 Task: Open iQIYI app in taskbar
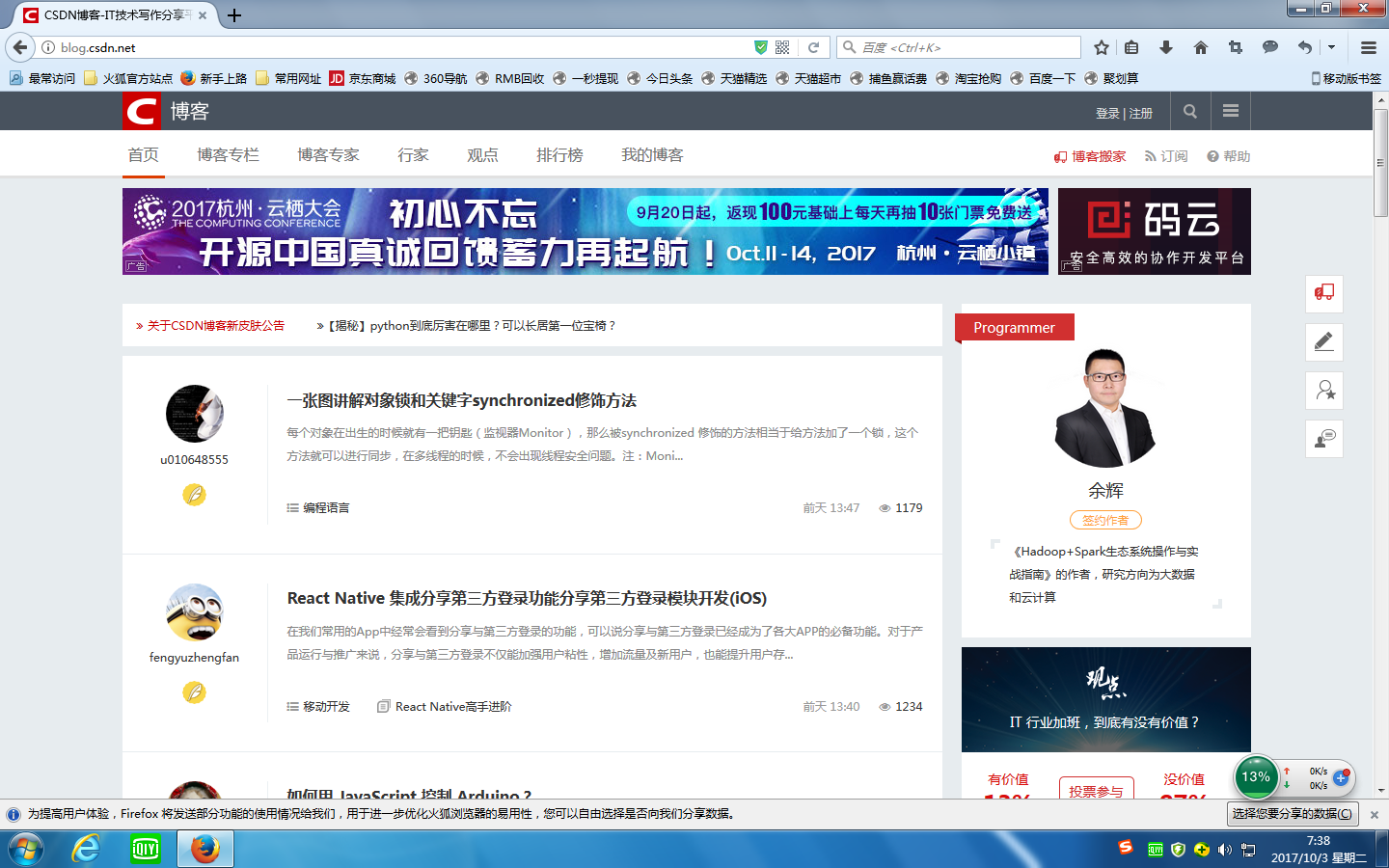146,850
